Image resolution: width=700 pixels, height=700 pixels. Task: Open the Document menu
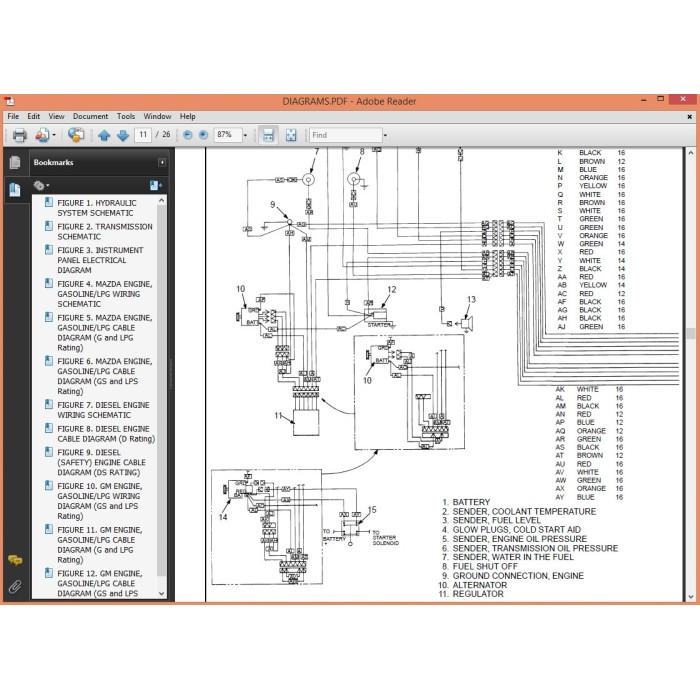click(x=91, y=116)
